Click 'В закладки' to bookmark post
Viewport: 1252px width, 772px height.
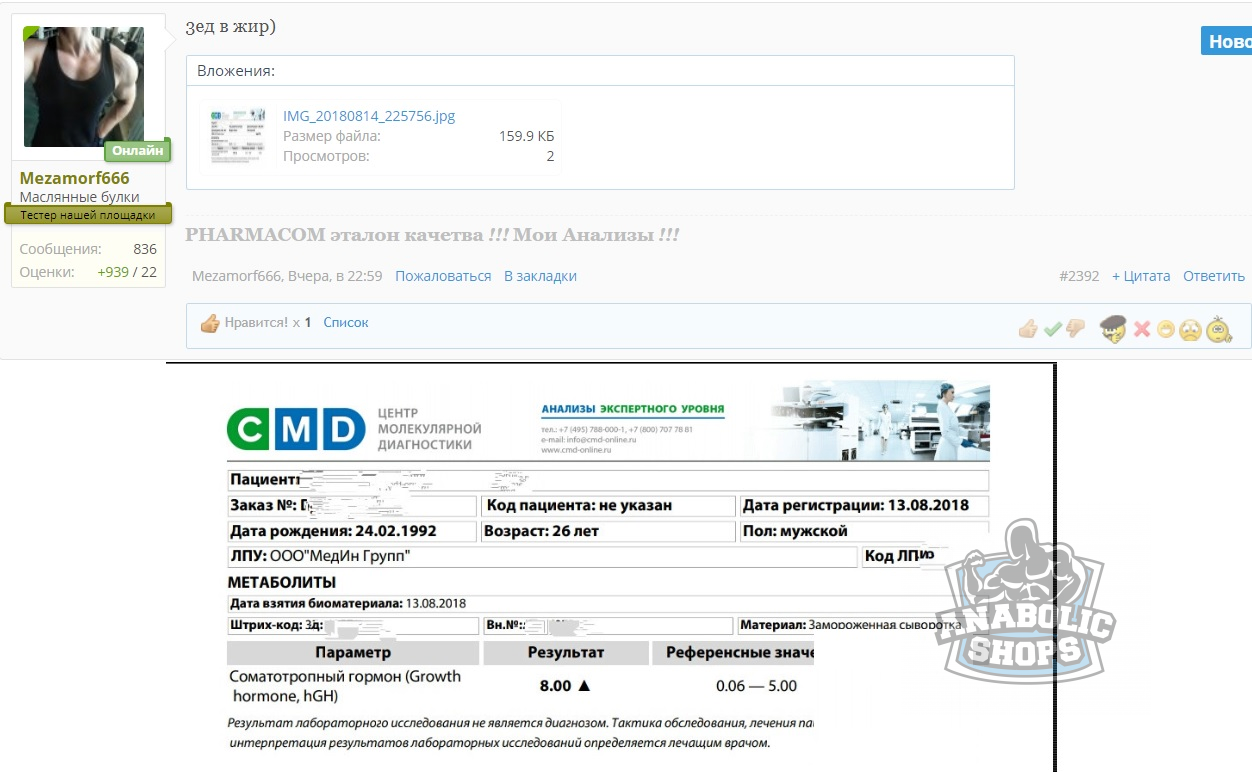point(540,276)
